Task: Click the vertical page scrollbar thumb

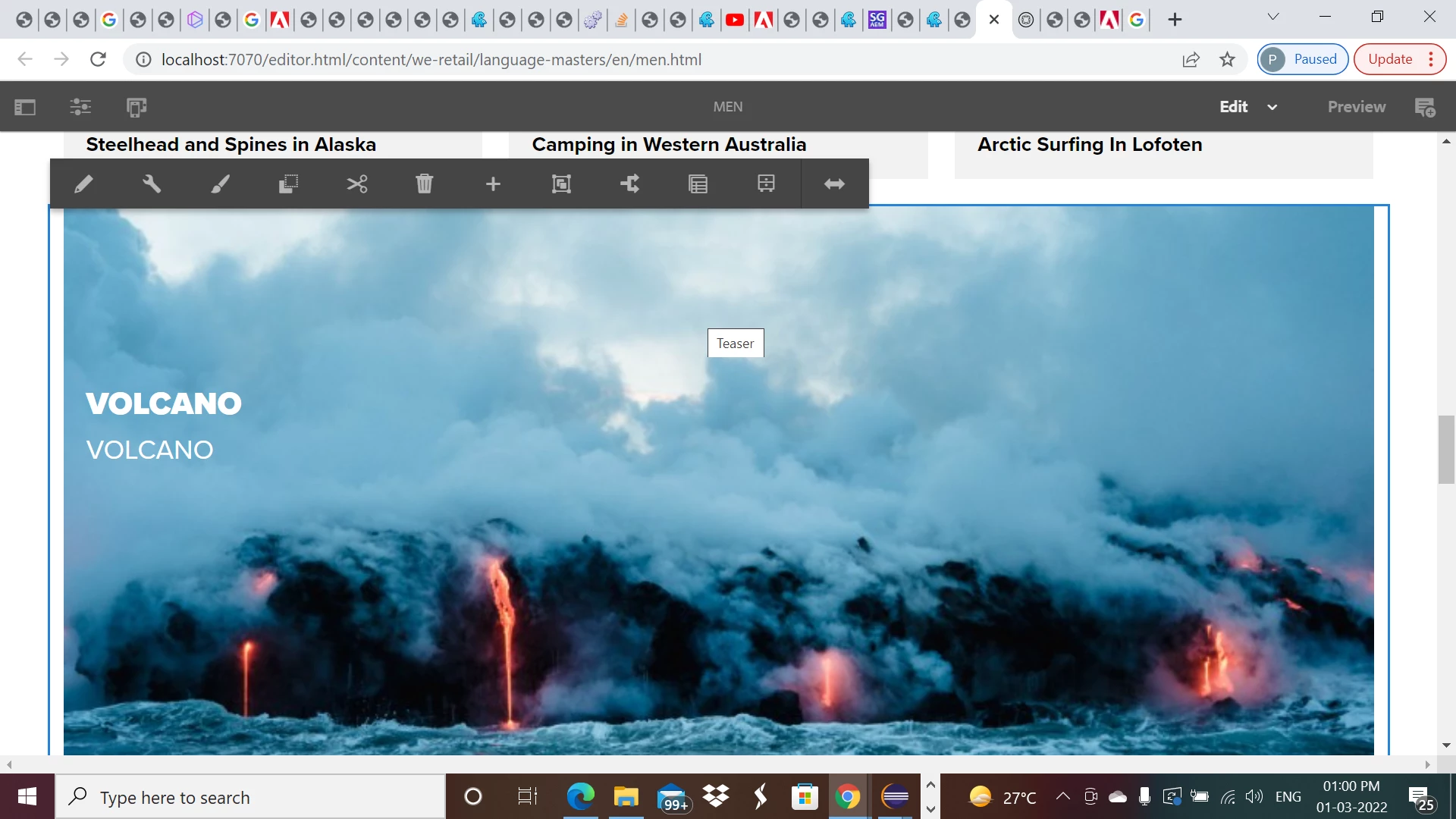Action: coord(1445,450)
